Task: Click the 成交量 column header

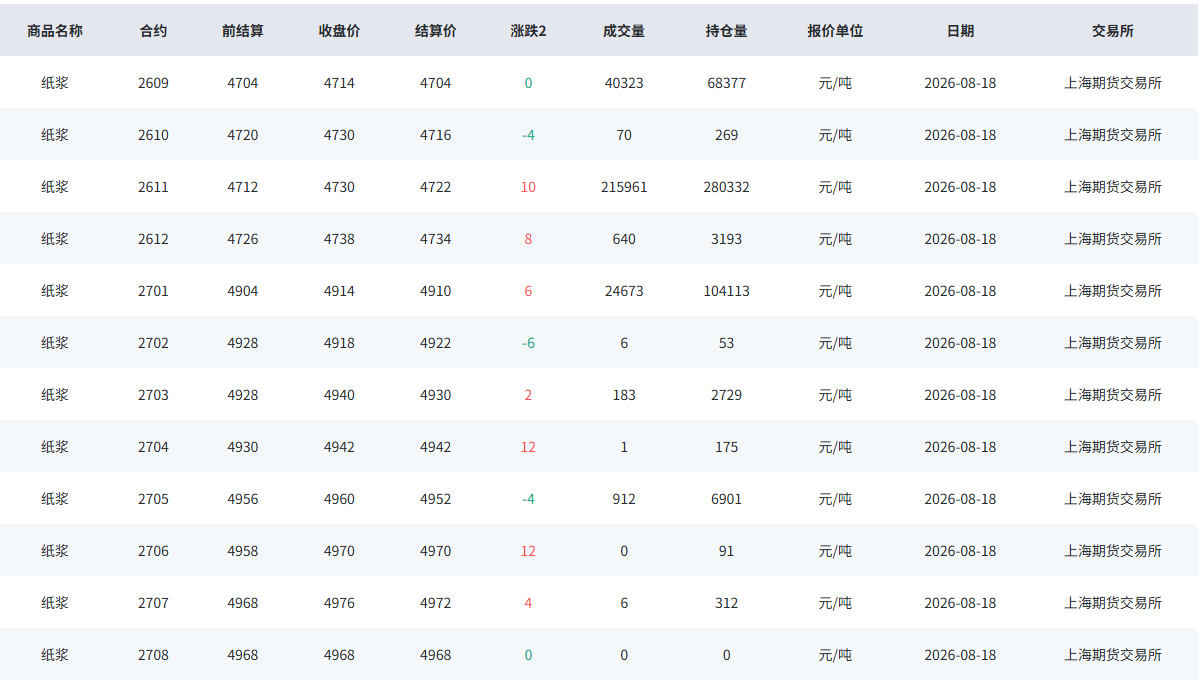Action: [624, 31]
